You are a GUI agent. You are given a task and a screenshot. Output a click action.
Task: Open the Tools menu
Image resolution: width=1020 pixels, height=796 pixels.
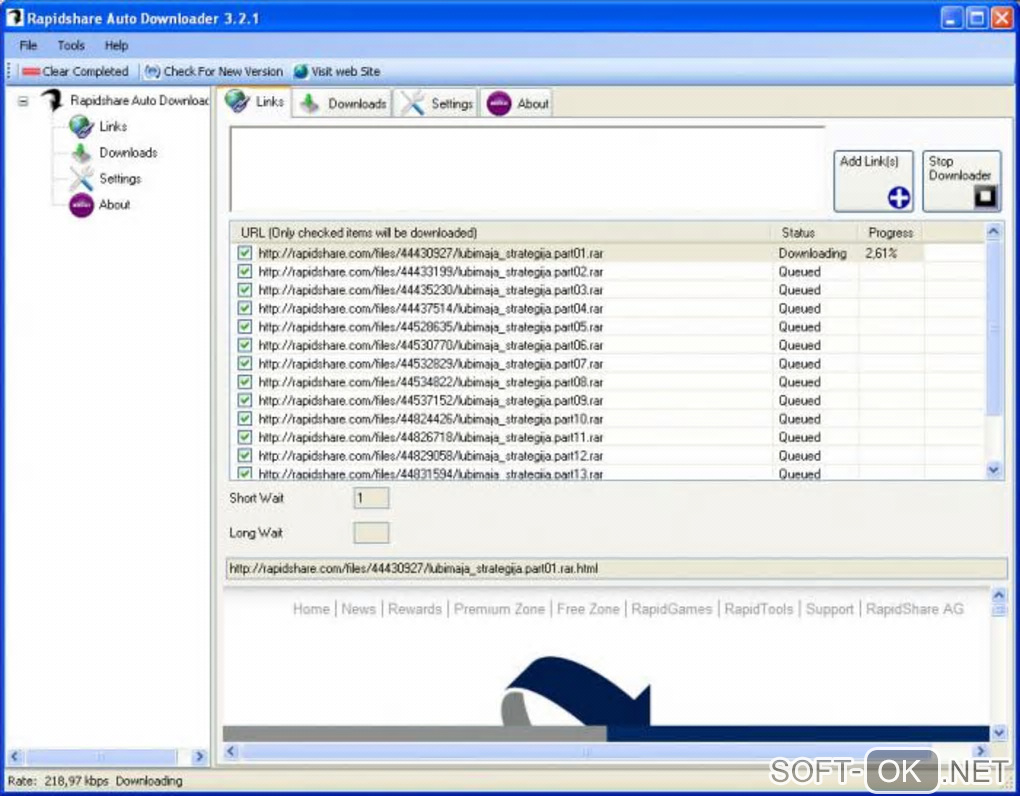tap(71, 46)
